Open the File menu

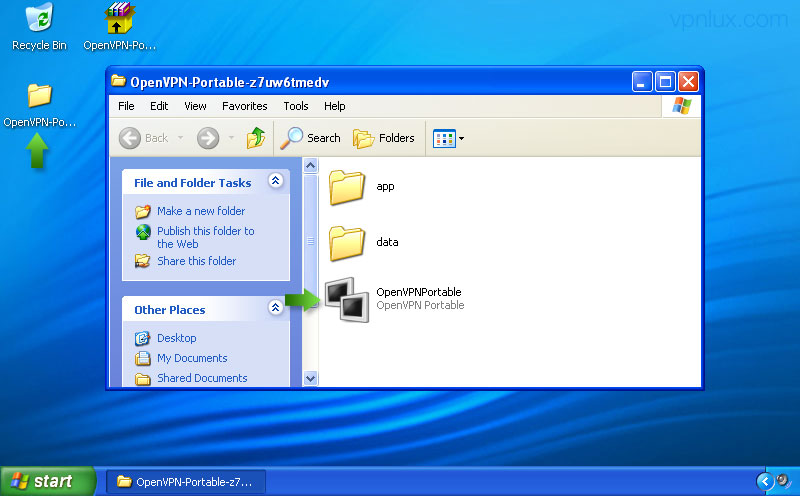point(126,106)
